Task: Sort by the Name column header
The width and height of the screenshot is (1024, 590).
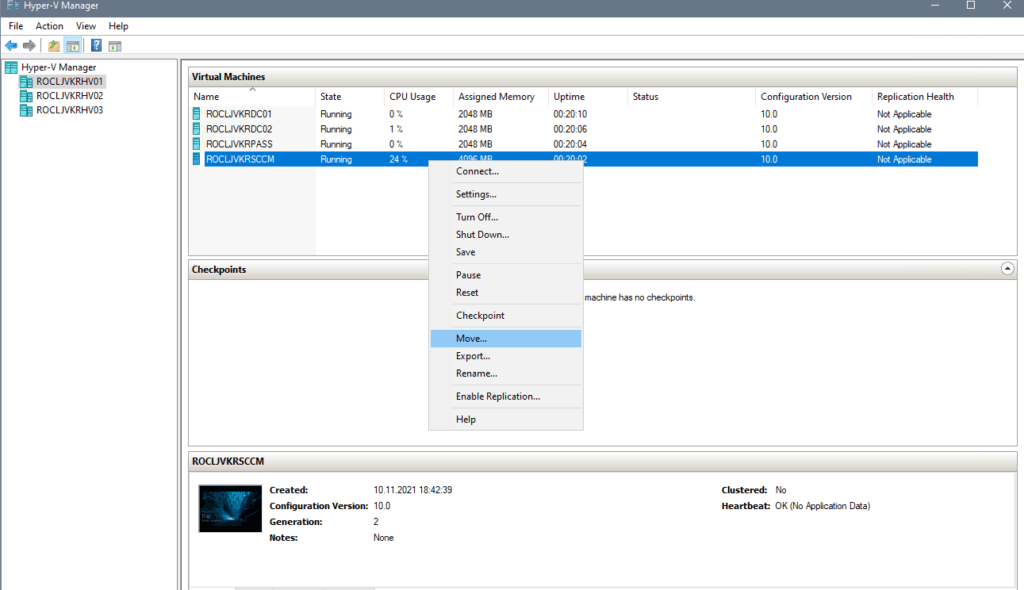Action: pyautogui.click(x=252, y=97)
